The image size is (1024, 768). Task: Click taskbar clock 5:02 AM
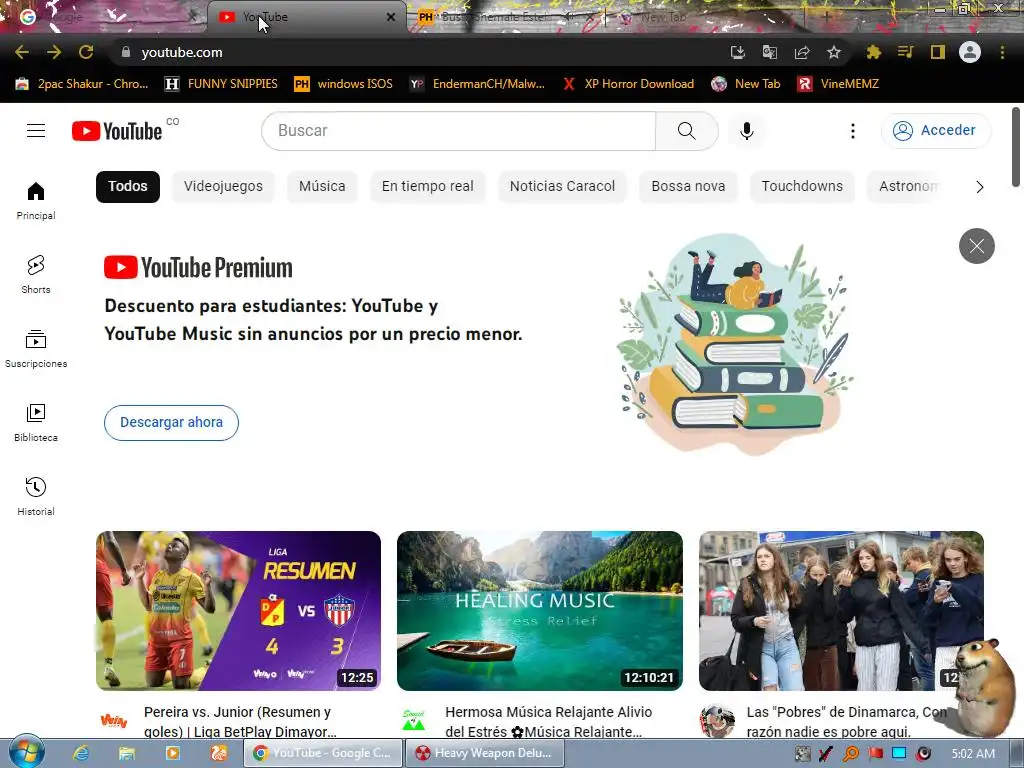(x=973, y=754)
